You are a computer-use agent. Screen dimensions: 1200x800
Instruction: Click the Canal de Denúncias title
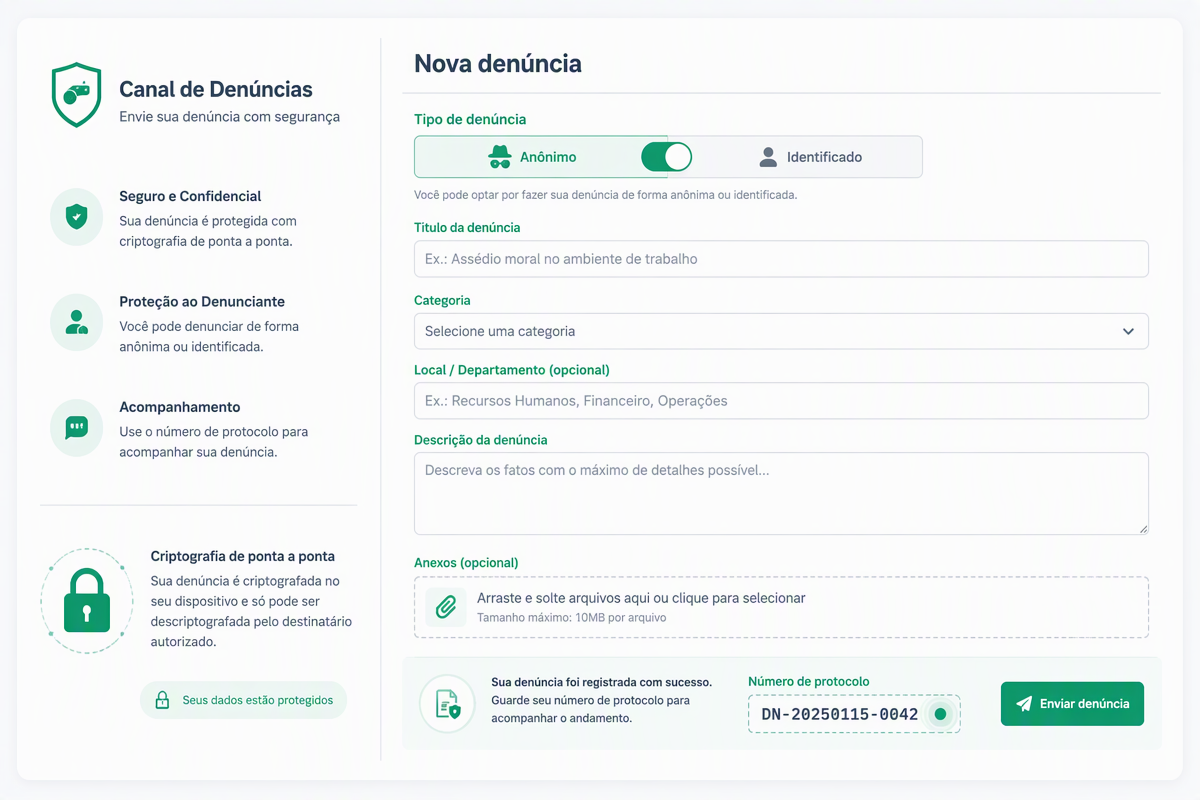(216, 89)
